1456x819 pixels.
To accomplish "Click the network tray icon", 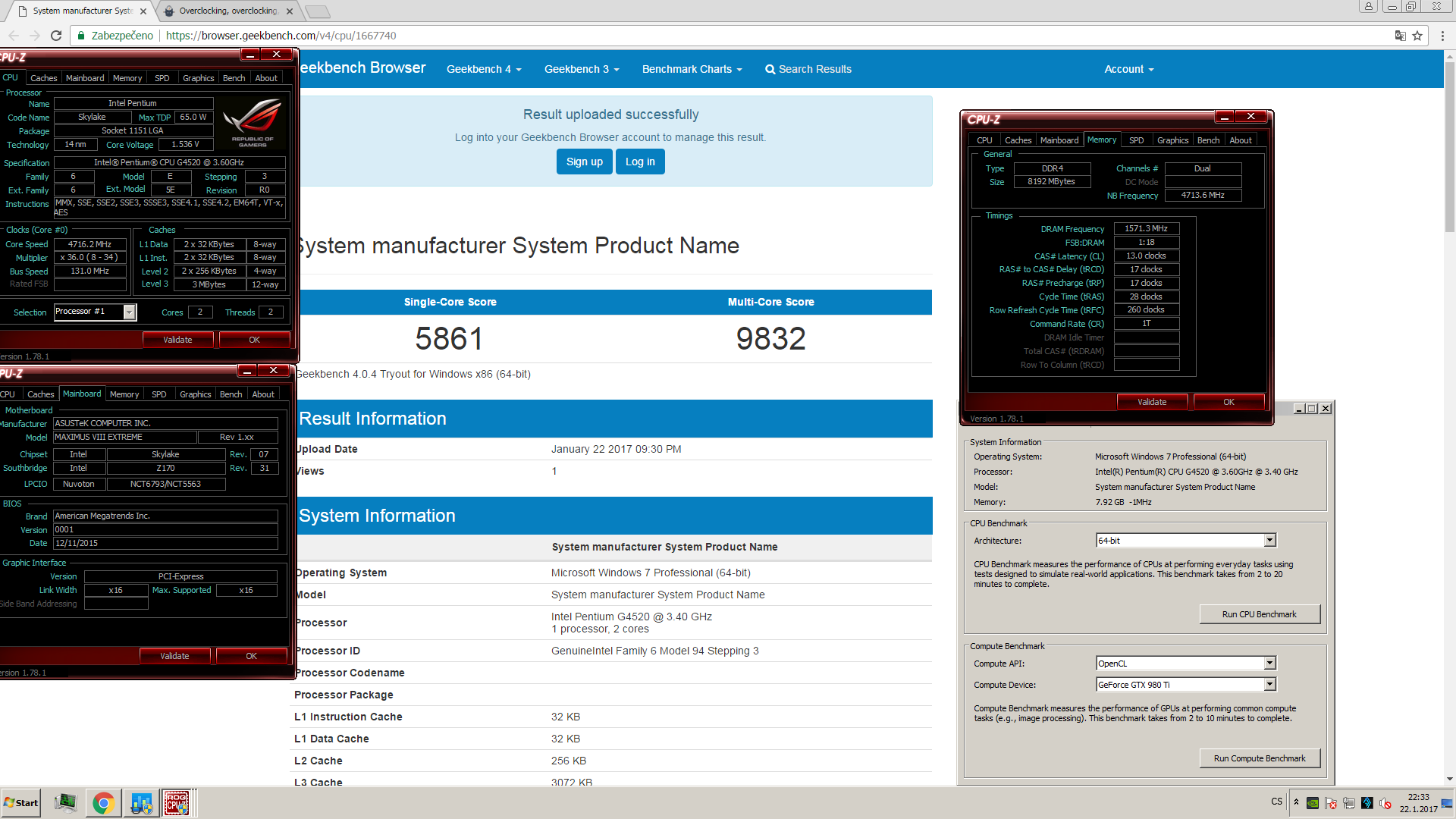I will click(x=1349, y=803).
